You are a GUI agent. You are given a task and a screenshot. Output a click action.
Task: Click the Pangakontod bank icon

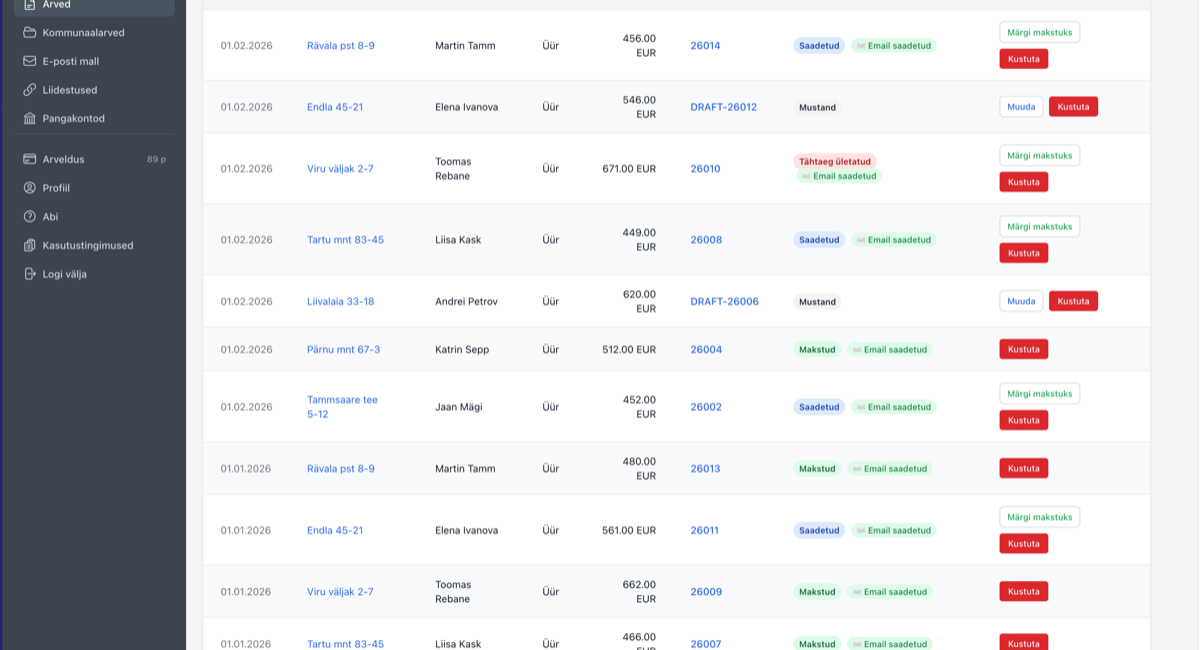tap(30, 118)
